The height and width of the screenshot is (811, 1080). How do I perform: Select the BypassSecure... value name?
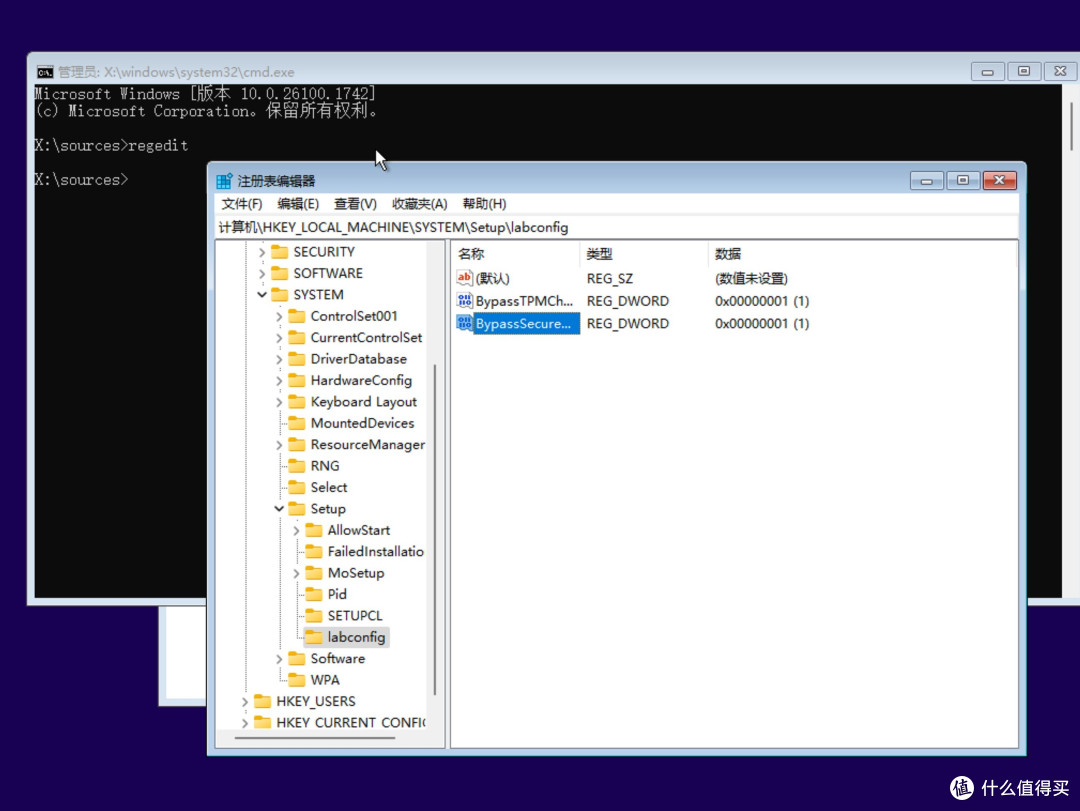click(x=526, y=323)
